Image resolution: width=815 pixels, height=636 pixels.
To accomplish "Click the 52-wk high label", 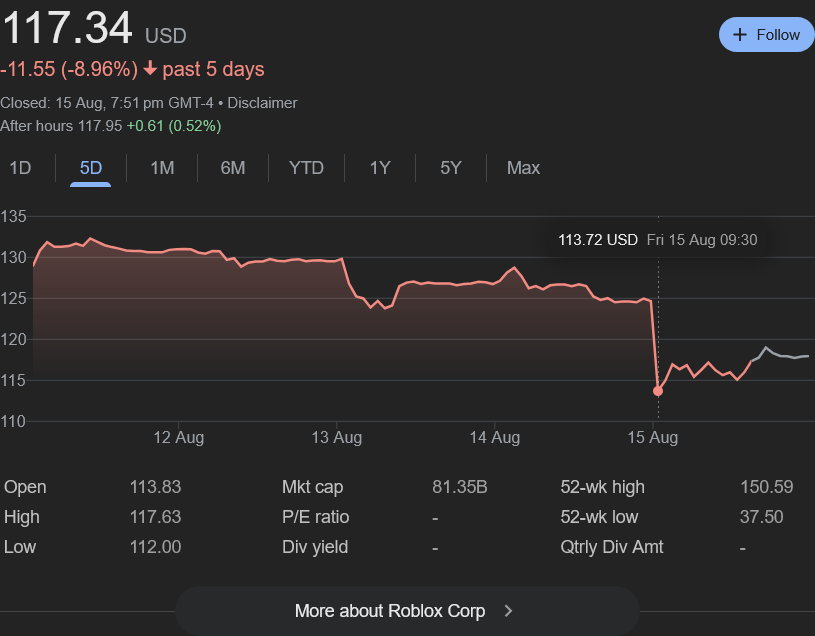I will pyautogui.click(x=602, y=487).
